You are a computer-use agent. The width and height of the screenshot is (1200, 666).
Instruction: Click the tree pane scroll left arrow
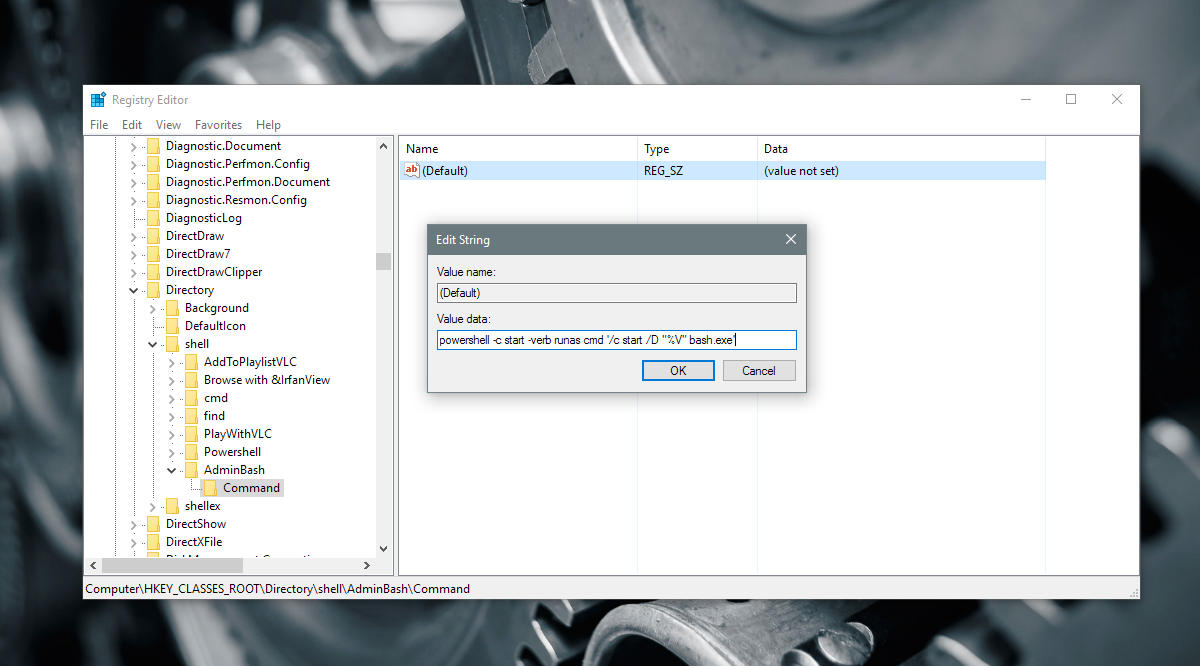91,565
